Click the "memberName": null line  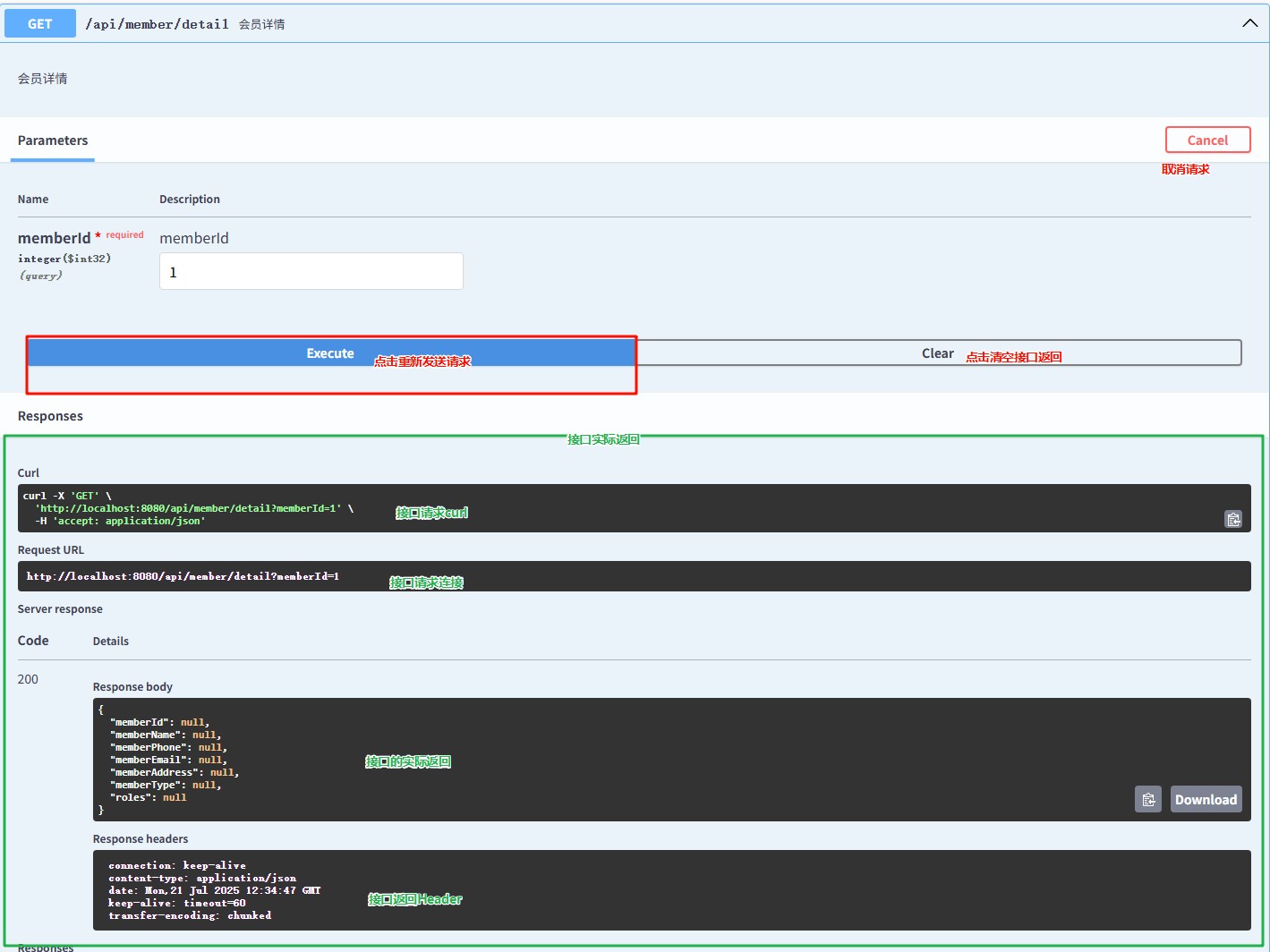[166, 735]
